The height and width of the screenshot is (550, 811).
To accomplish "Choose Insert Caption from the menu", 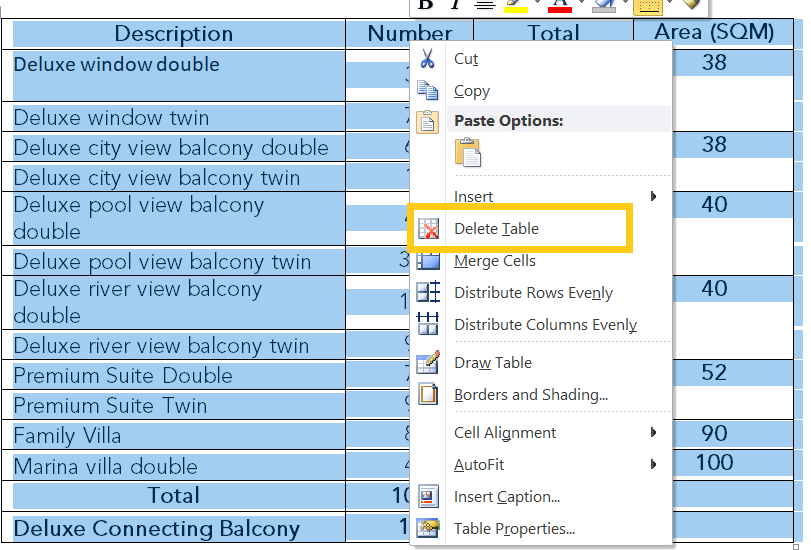I will [x=506, y=497].
